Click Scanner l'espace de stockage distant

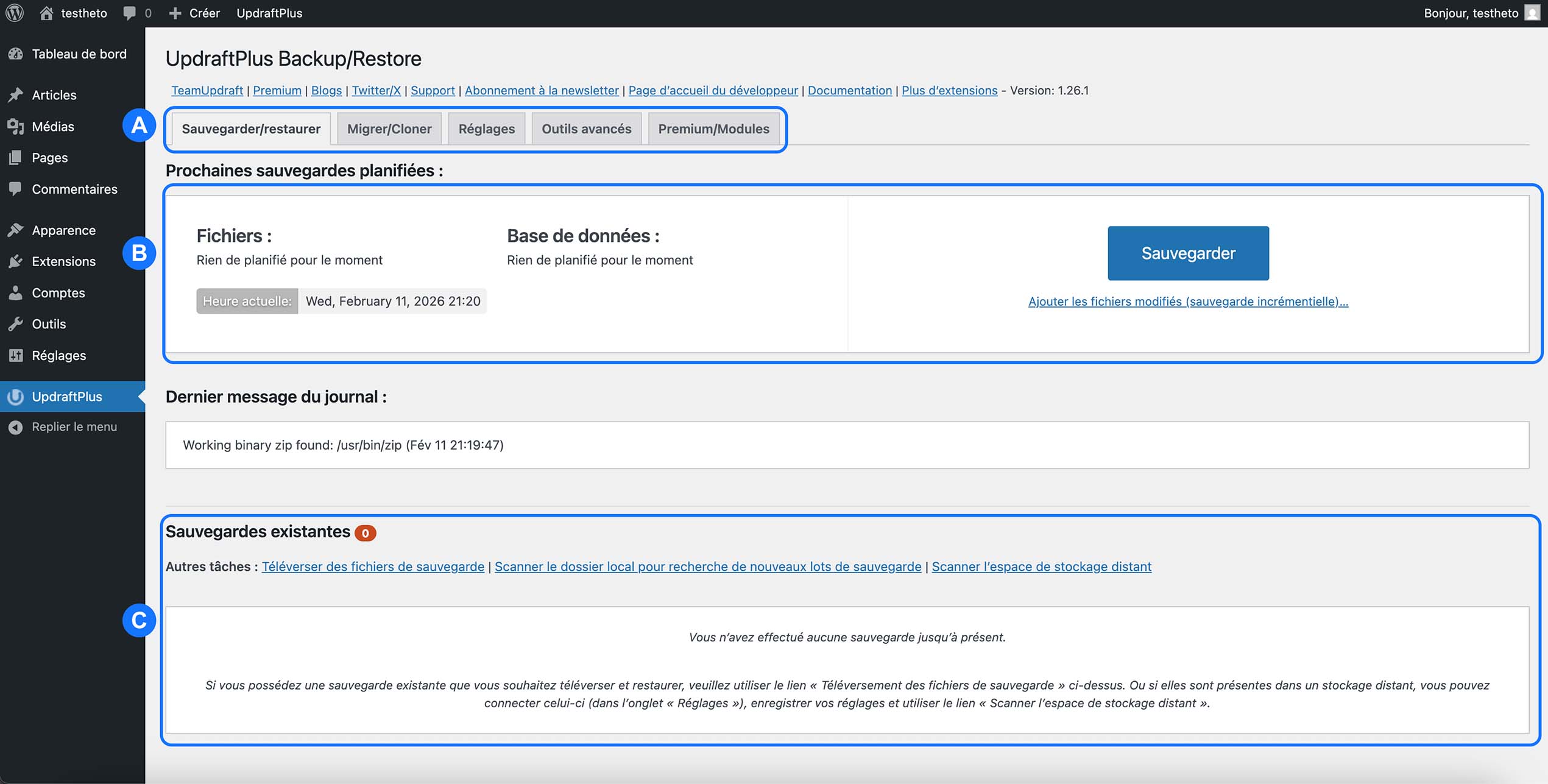1041,567
